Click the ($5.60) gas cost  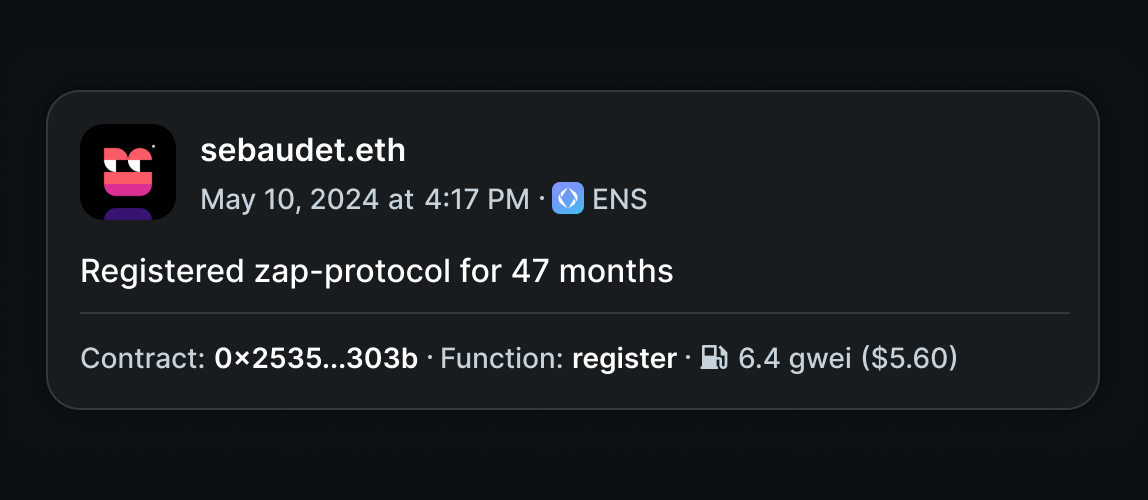click(909, 359)
